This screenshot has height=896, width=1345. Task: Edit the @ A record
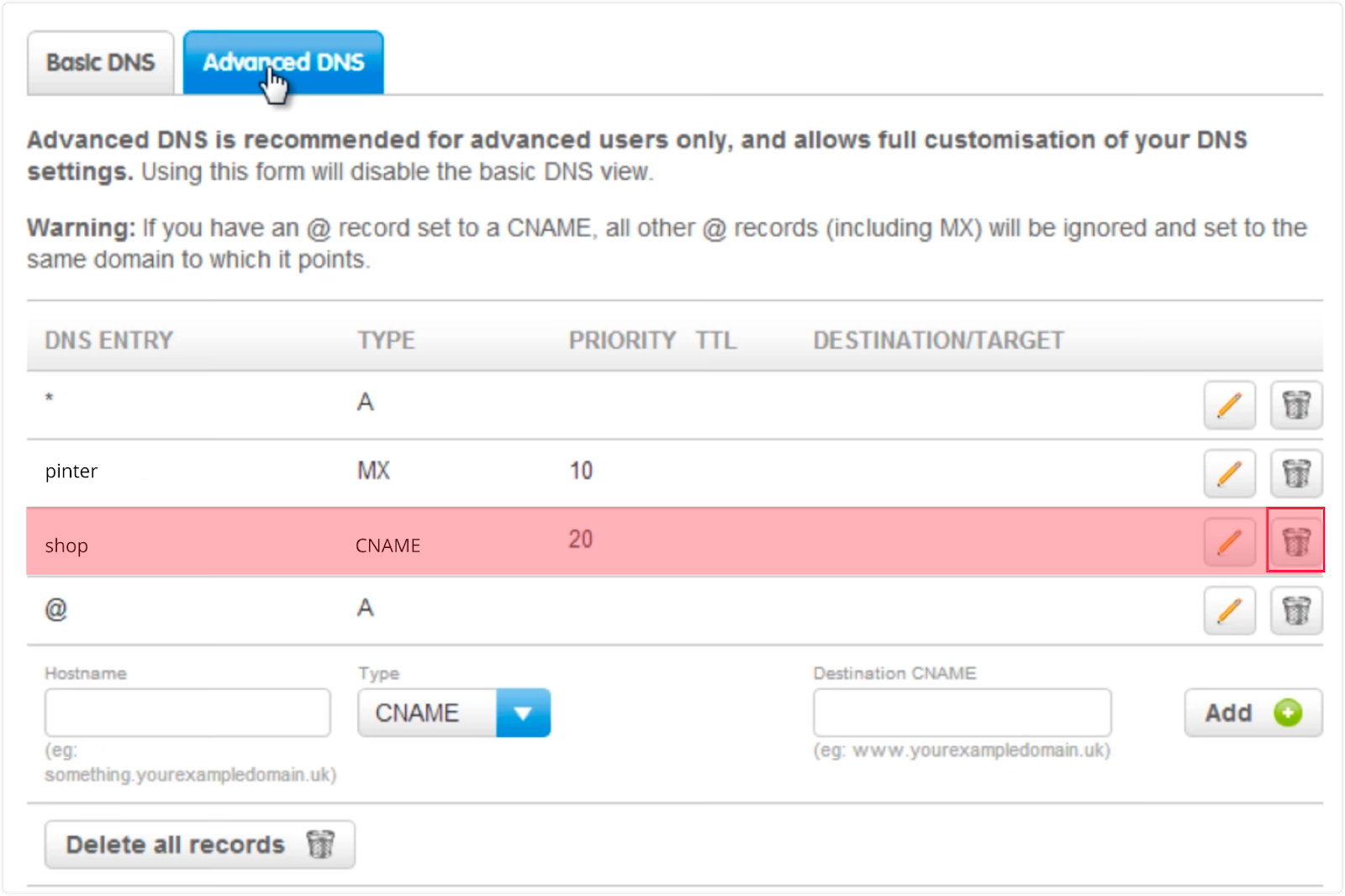(x=1229, y=610)
